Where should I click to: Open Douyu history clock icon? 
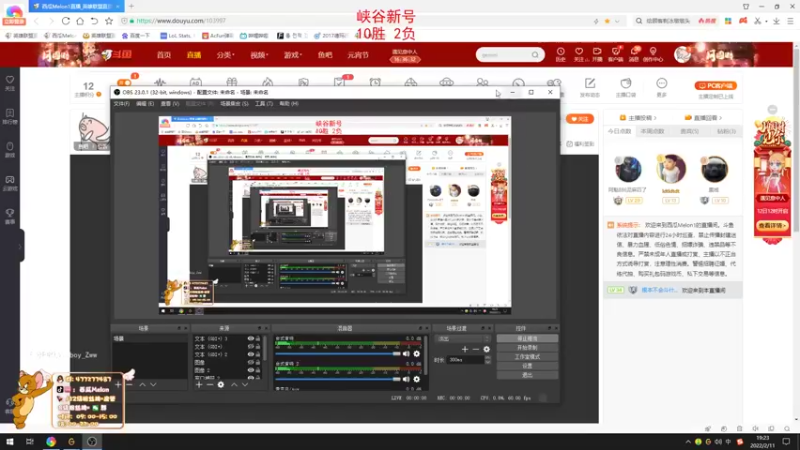[561, 54]
